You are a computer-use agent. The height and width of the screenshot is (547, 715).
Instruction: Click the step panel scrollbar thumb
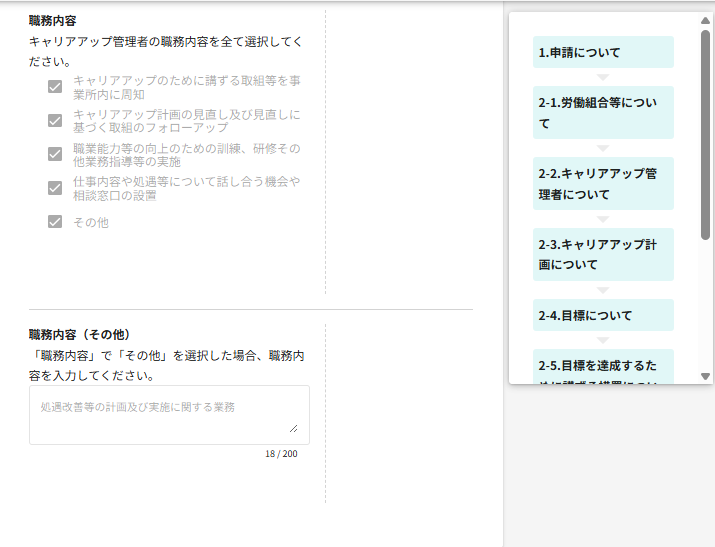click(x=706, y=135)
